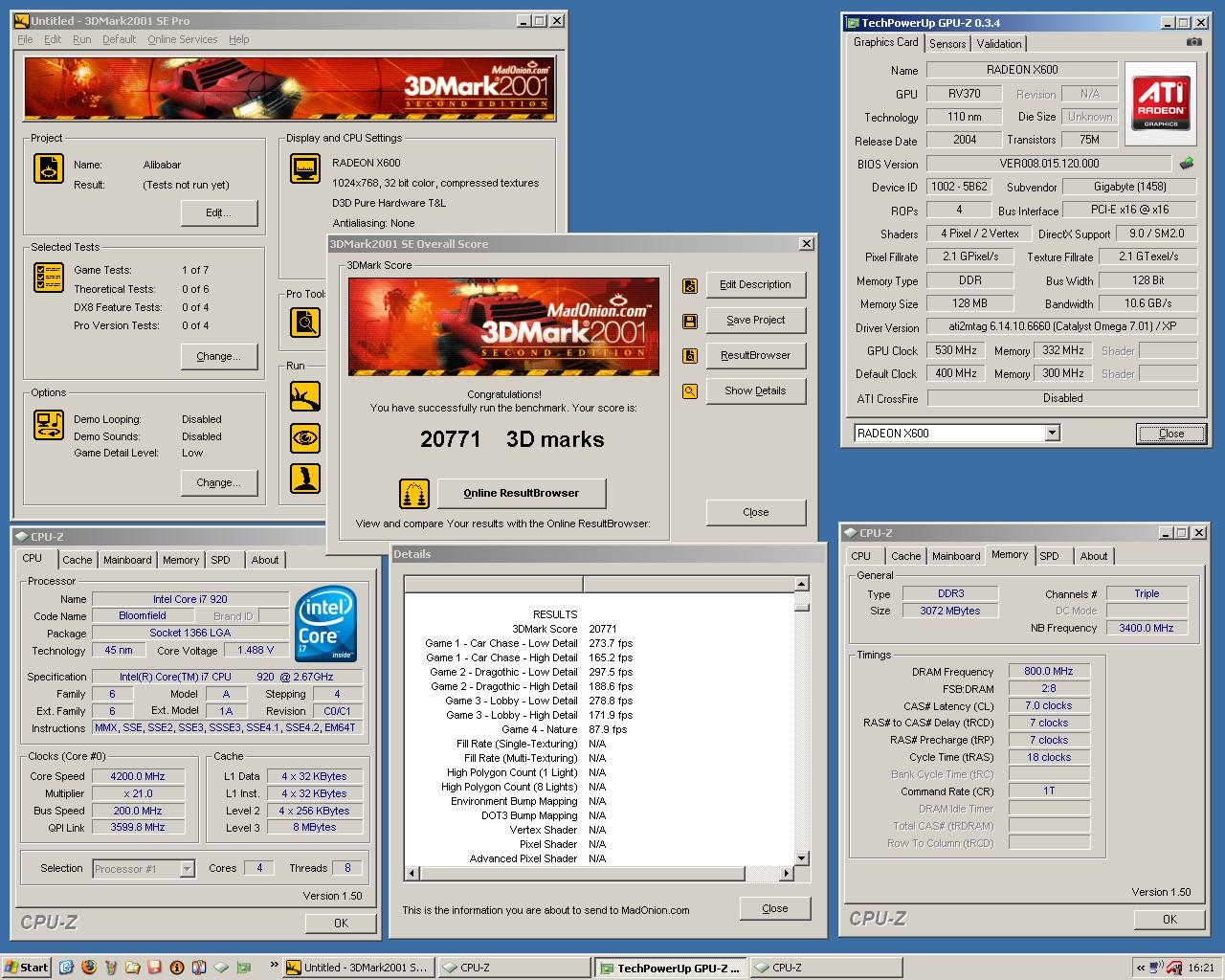The height and width of the screenshot is (980, 1225).
Task: Click the Details list scroll up arrow
Action: (x=802, y=584)
